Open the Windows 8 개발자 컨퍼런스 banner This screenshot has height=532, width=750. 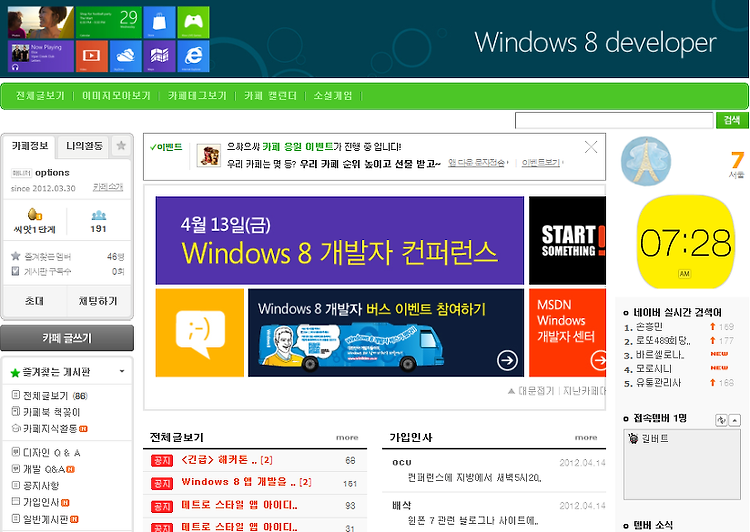pos(340,240)
